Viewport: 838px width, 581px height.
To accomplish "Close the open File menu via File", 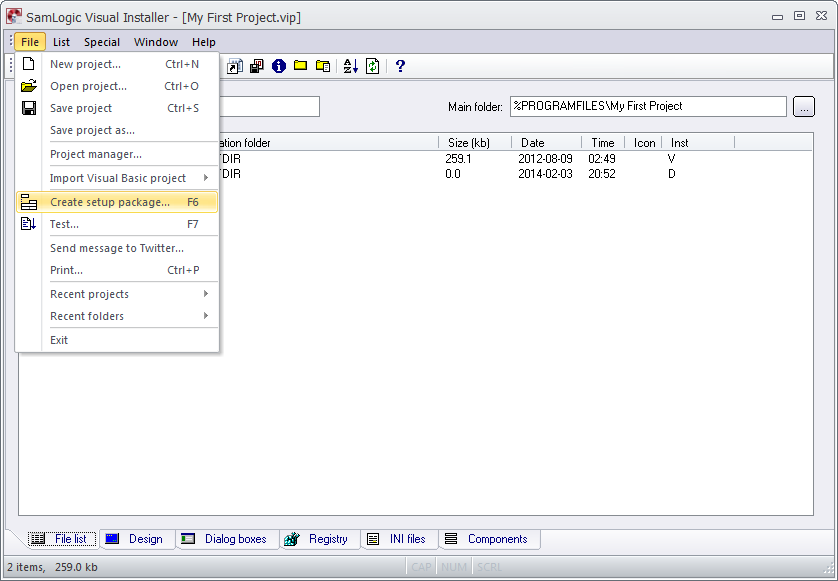I will coord(30,42).
